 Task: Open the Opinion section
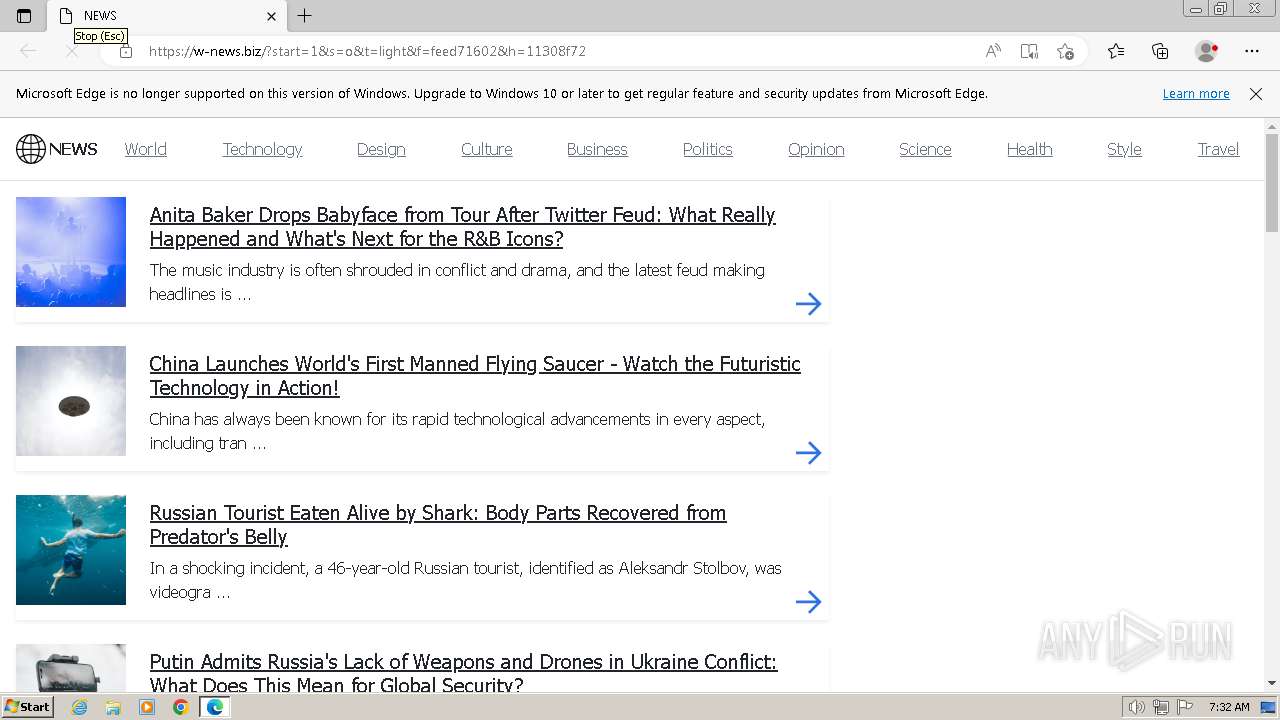pos(816,149)
